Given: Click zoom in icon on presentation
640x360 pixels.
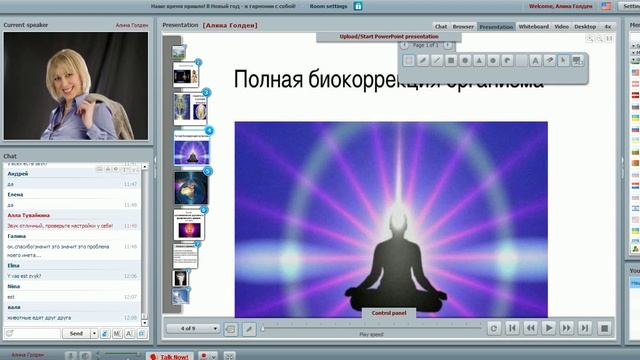Looking at the screenshot, I should [x=590, y=38].
